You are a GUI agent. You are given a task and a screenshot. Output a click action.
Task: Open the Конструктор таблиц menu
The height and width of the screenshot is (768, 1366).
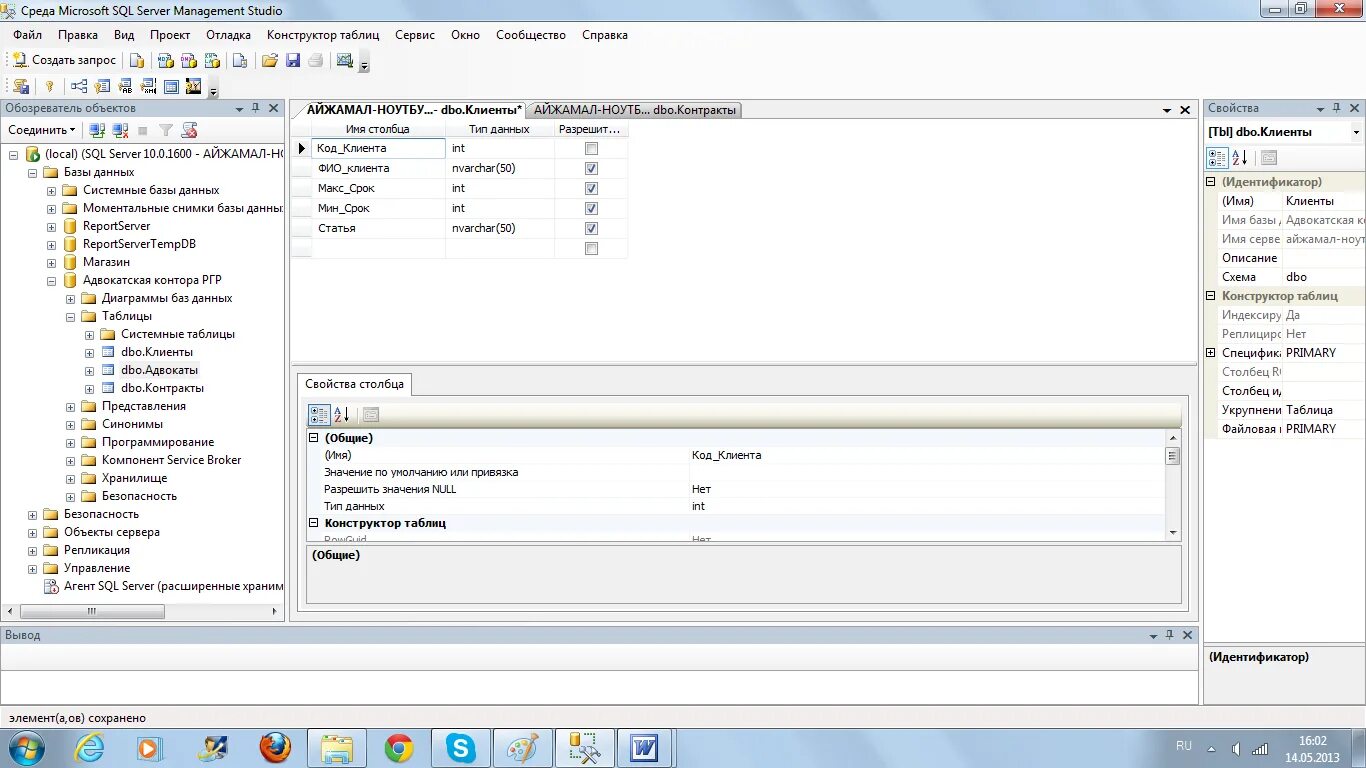(323, 35)
